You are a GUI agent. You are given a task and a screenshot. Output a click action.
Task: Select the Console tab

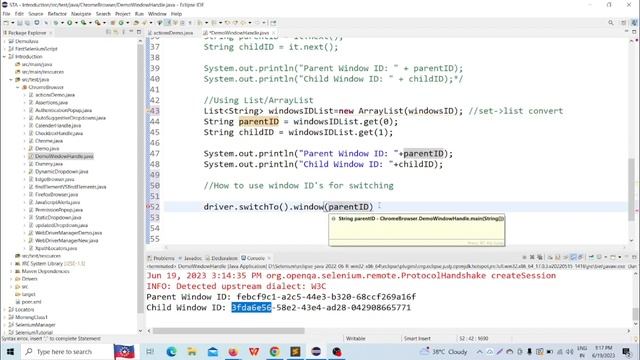pos(253,258)
